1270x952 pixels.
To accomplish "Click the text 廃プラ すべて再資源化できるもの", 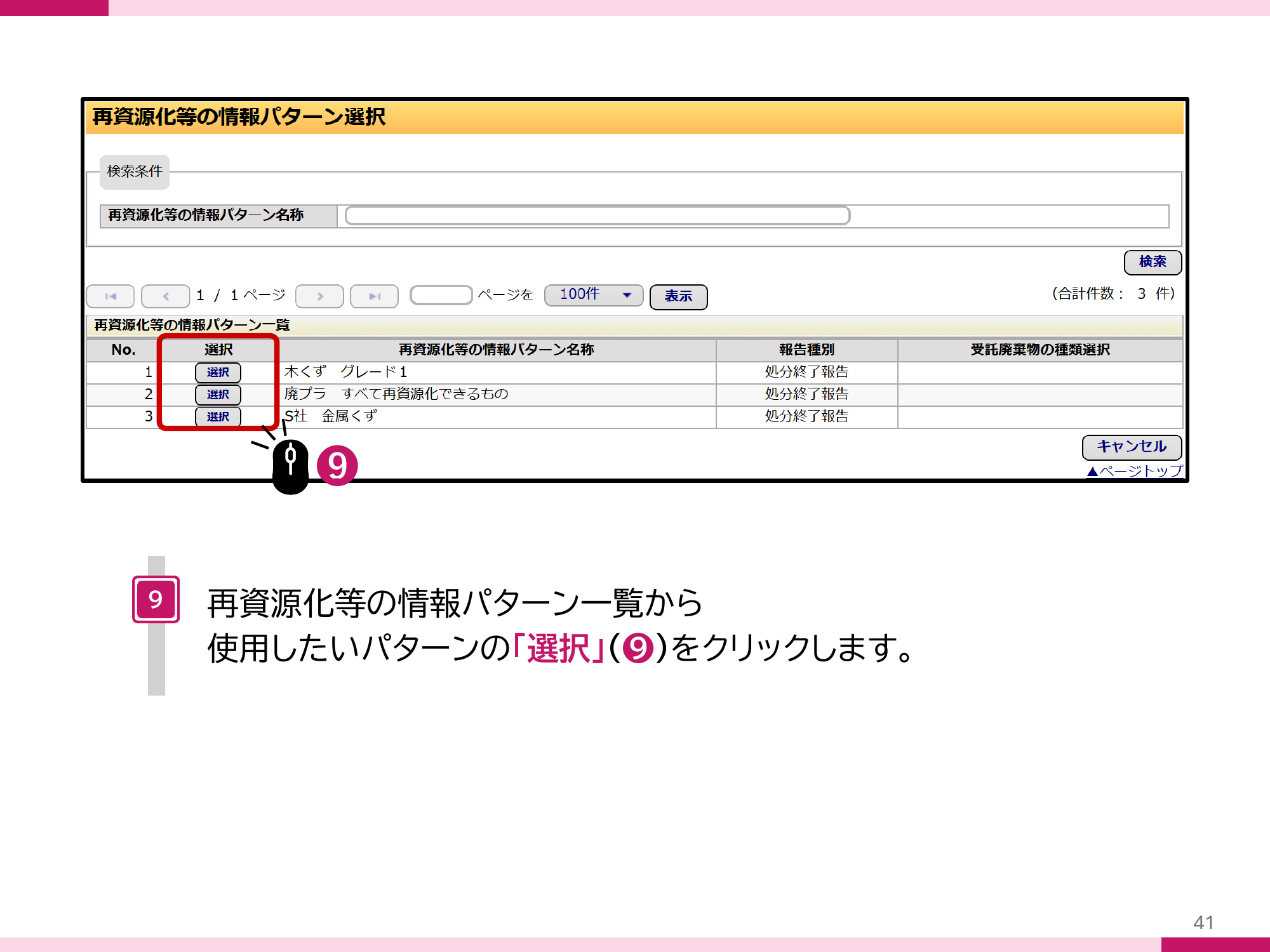I will pos(396,394).
